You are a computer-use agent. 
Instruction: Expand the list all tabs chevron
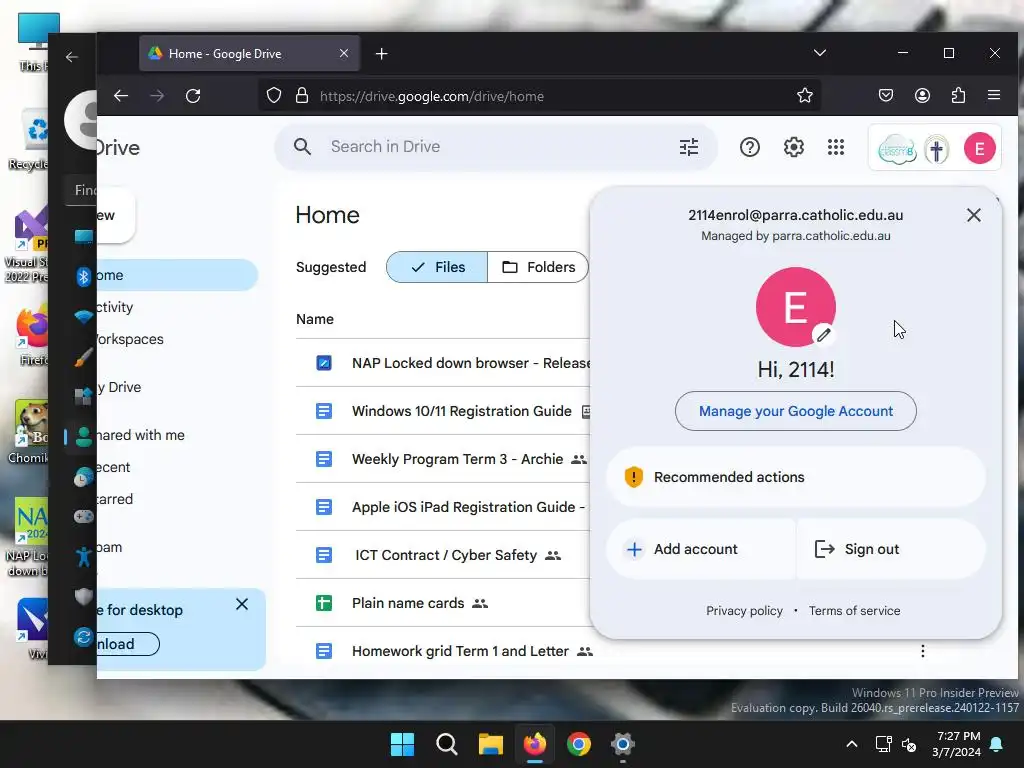[820, 53]
